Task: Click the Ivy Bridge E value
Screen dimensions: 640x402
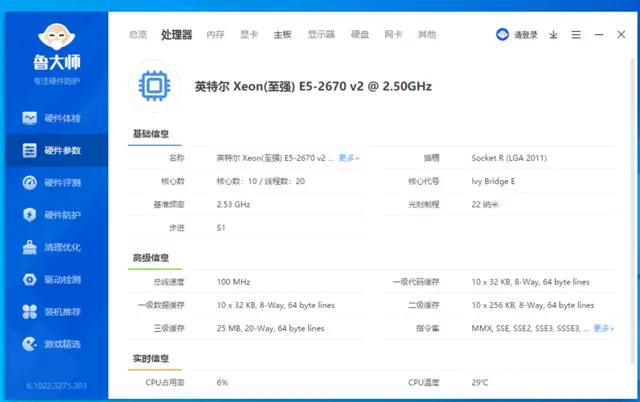Action: 493,181
